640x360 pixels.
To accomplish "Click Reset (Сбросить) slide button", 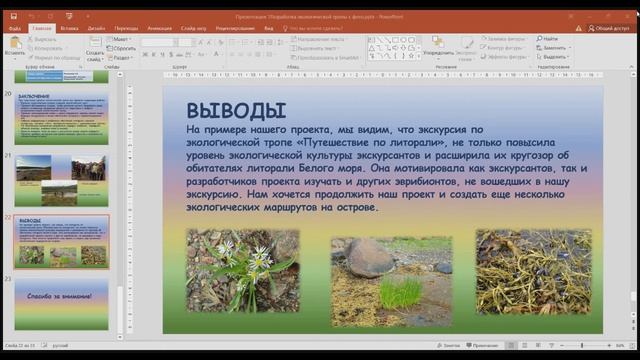I will 121,48.
